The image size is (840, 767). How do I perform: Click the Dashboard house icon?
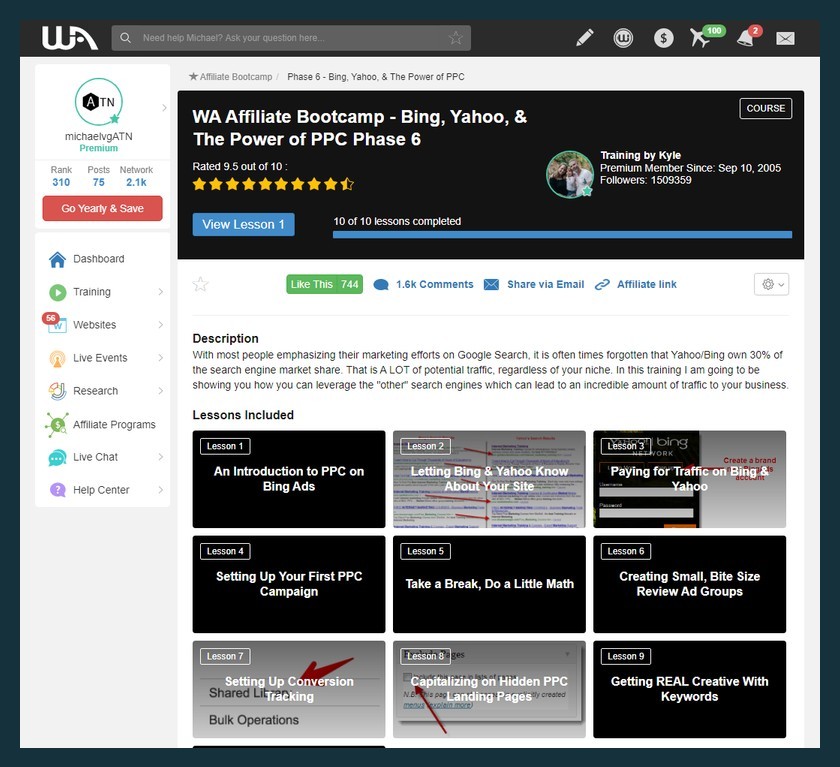pyautogui.click(x=57, y=259)
